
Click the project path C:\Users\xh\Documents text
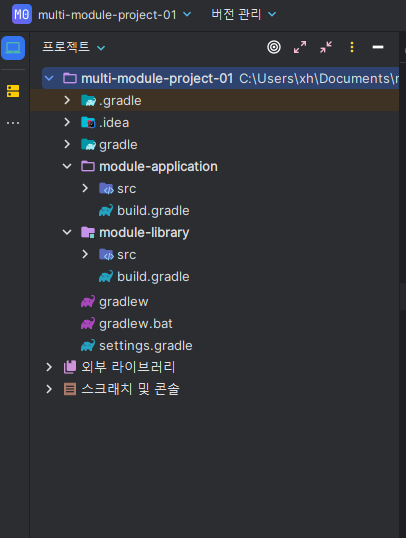(319, 79)
